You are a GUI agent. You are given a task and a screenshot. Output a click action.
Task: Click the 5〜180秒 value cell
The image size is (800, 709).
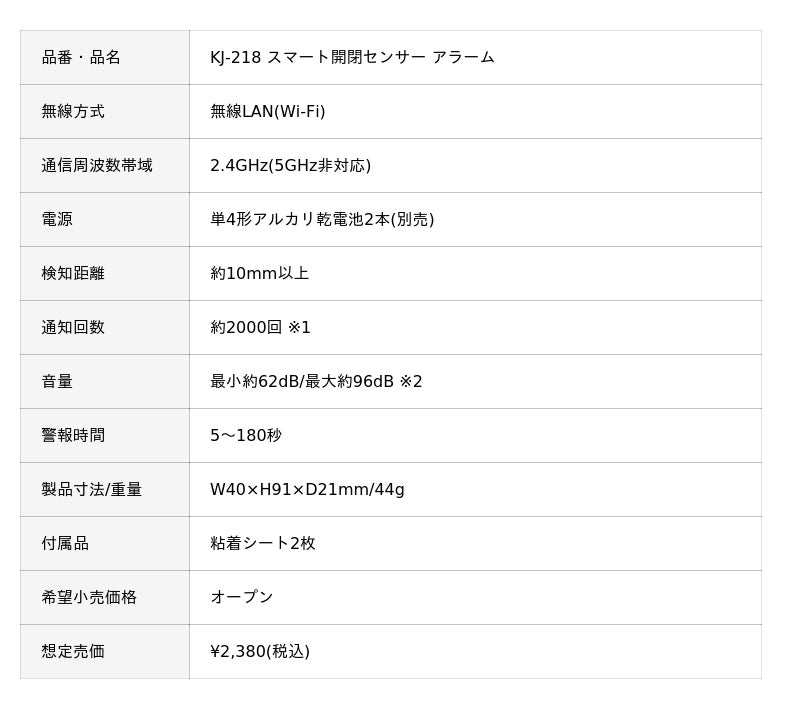[x=476, y=436]
